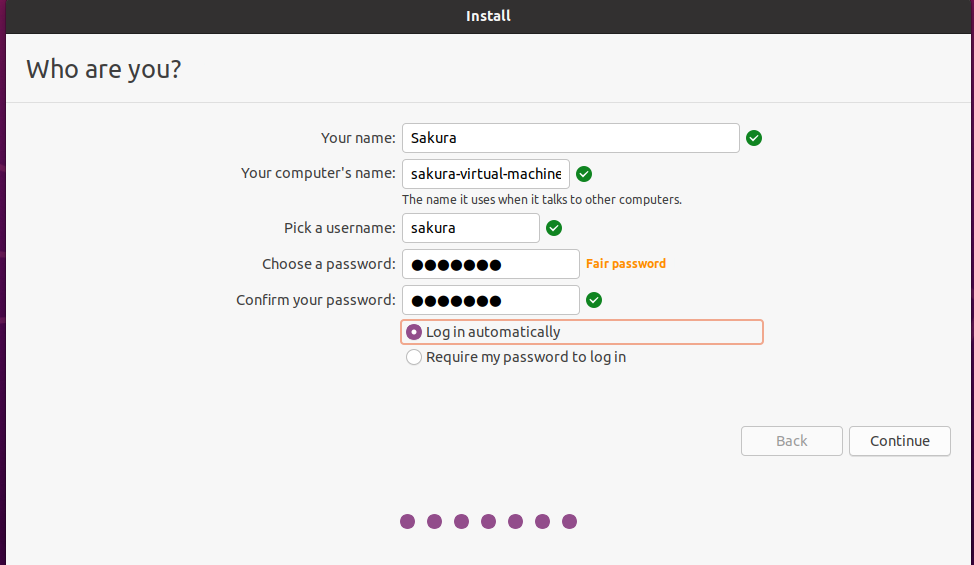Click the "Who are you?" heading
Viewport: 974px width, 565px height.
click(104, 69)
